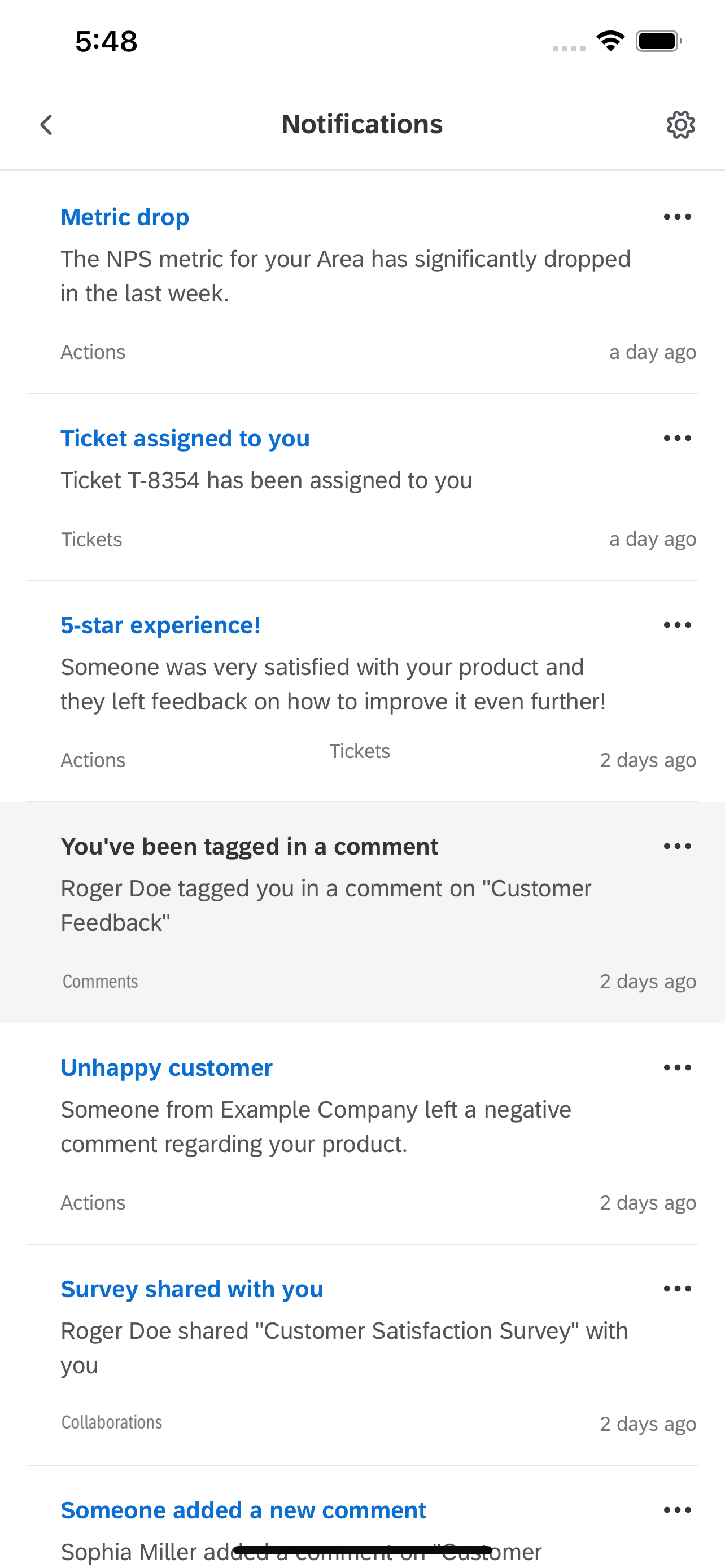Open notification settings gear icon
Viewport: 725px width, 1568px height.
680,125
